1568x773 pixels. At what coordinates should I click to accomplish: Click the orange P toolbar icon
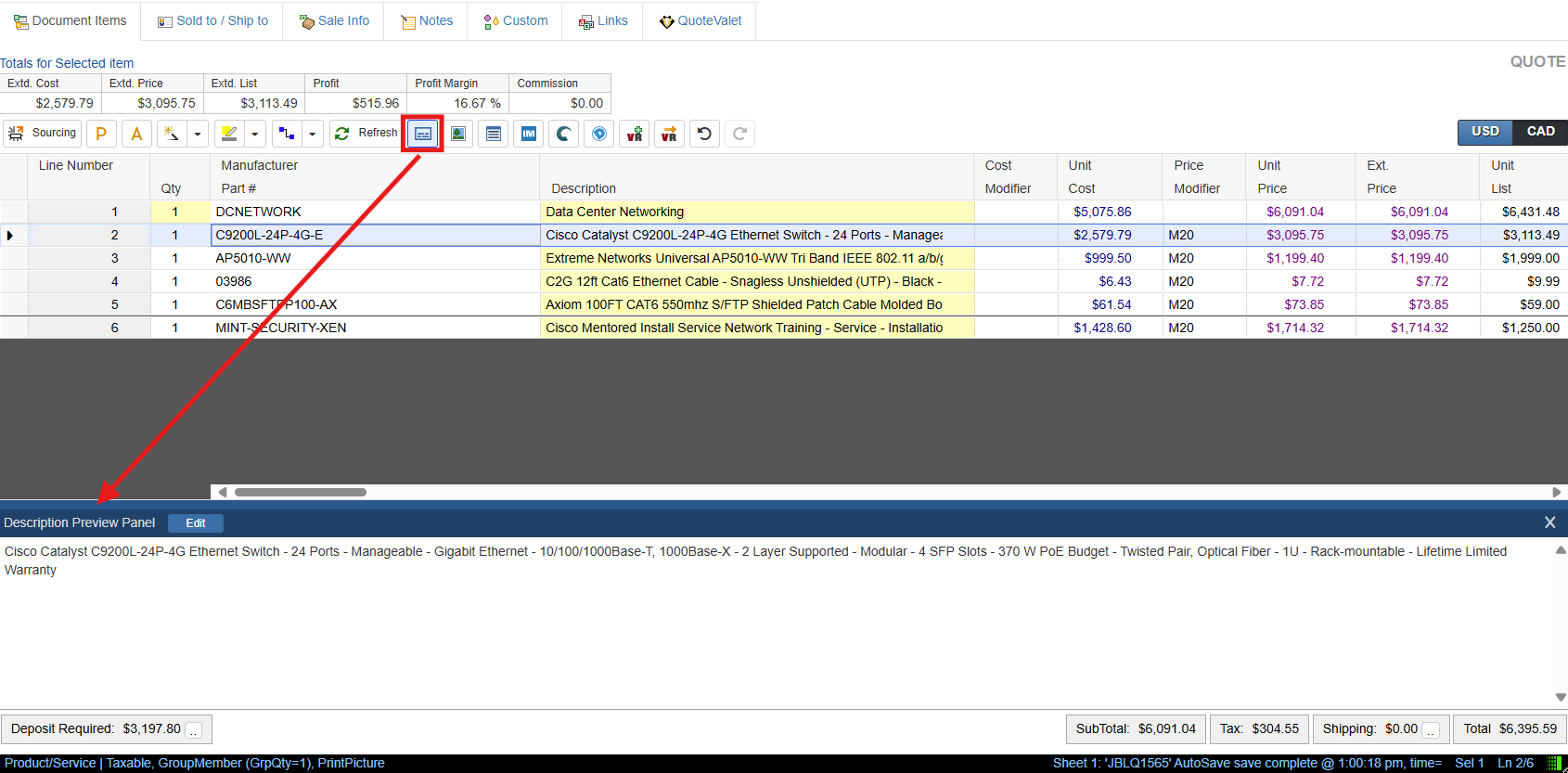(101, 134)
